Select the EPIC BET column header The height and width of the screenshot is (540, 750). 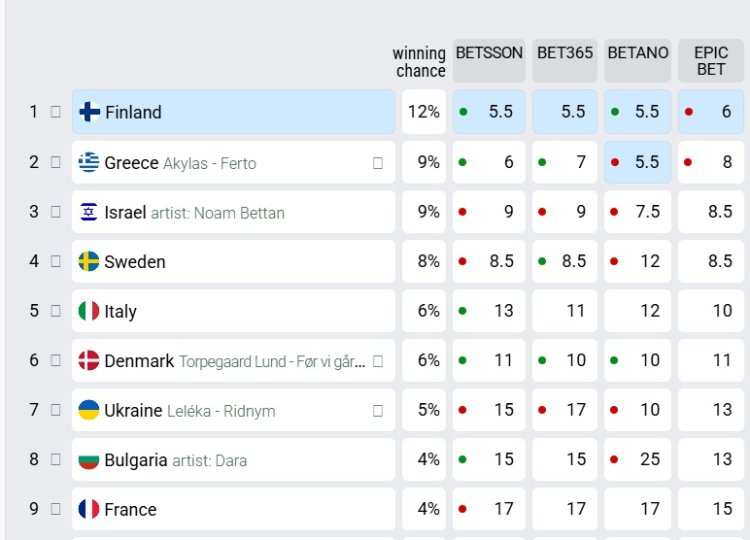[711, 61]
